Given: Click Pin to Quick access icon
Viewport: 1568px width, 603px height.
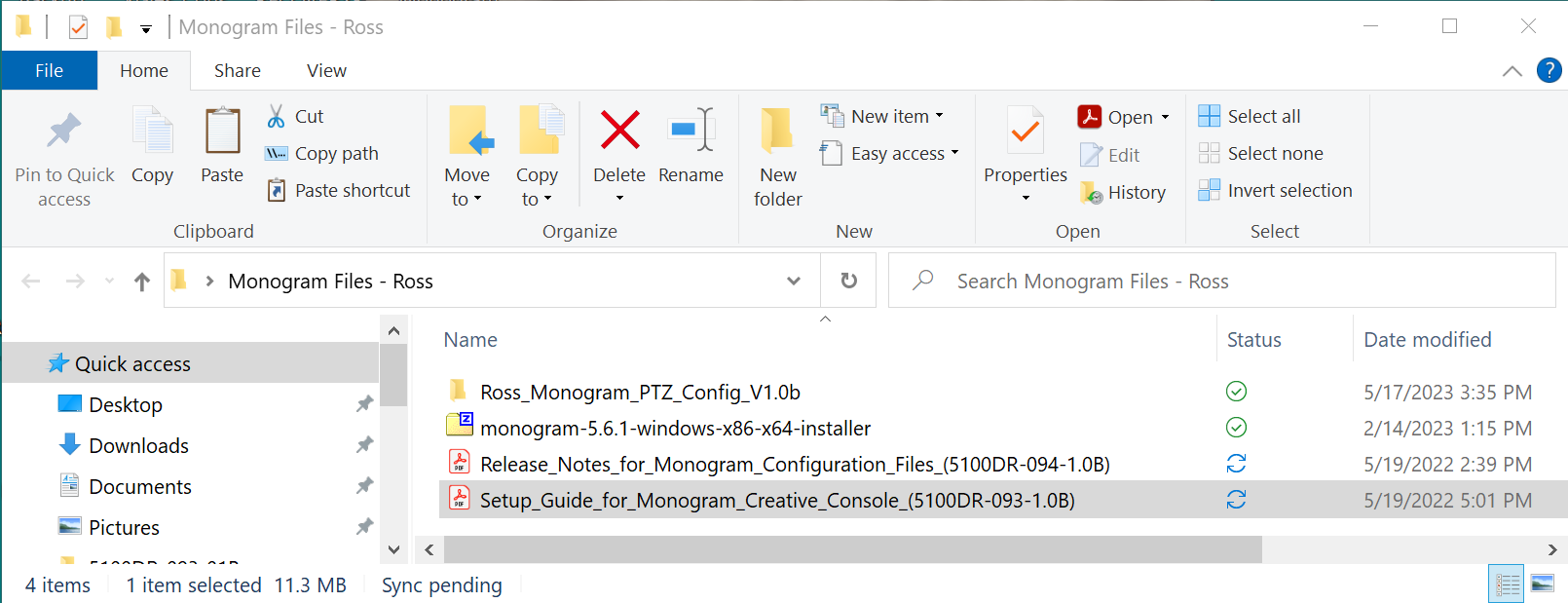Looking at the screenshot, I should [64, 131].
